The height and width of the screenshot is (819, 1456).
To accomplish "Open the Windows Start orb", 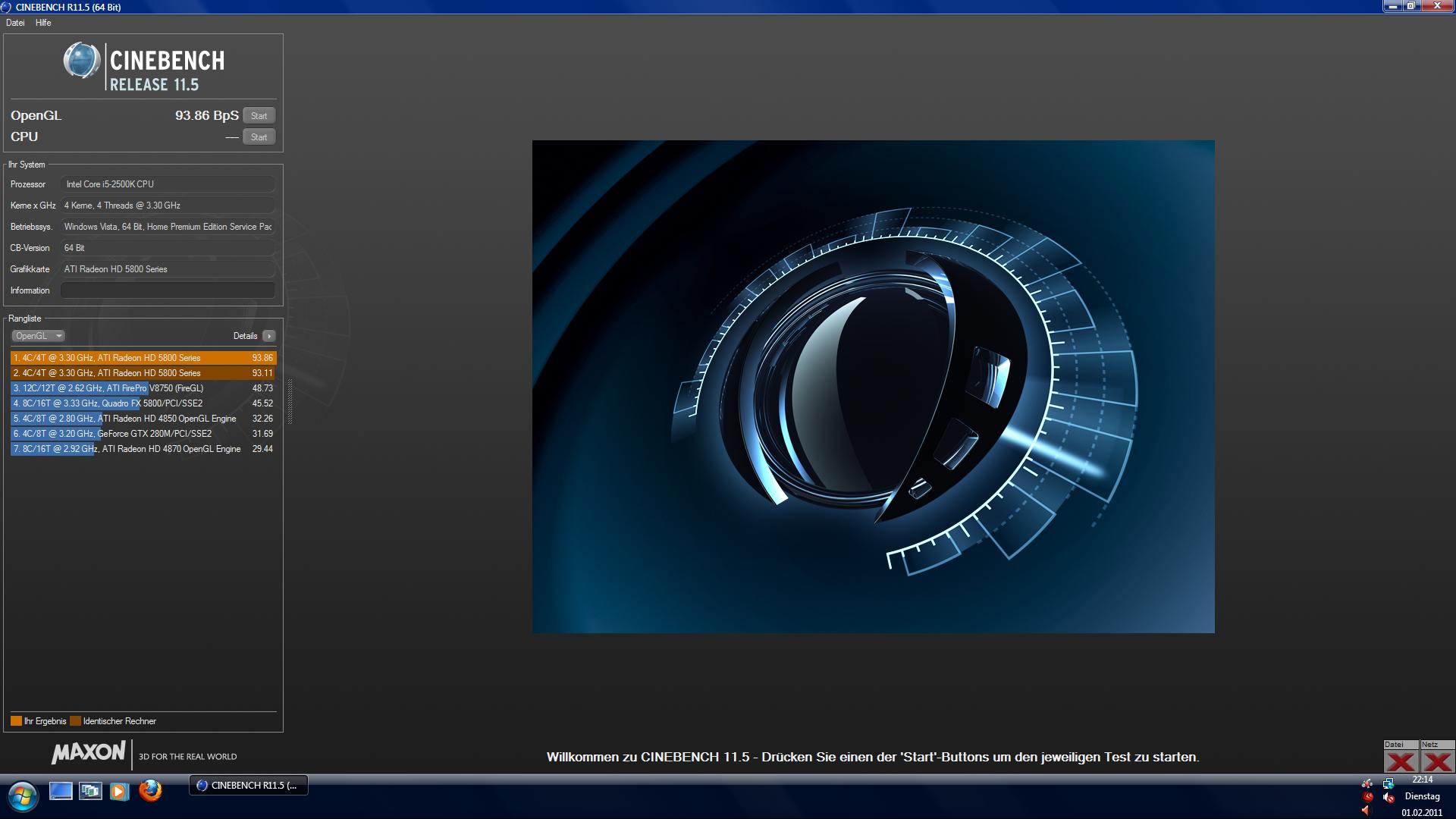I will [22, 796].
